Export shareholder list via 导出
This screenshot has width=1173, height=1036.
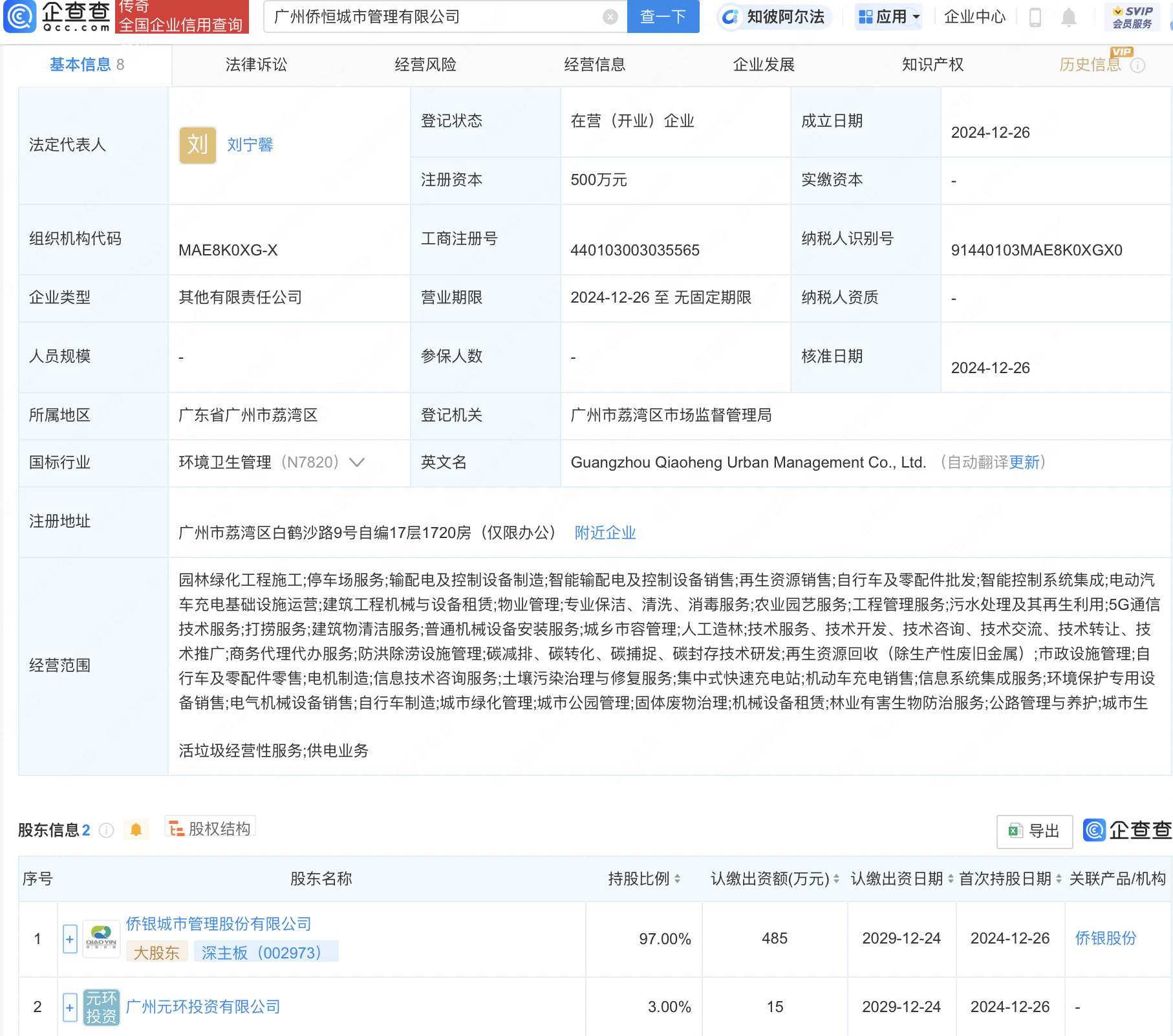tap(1035, 831)
